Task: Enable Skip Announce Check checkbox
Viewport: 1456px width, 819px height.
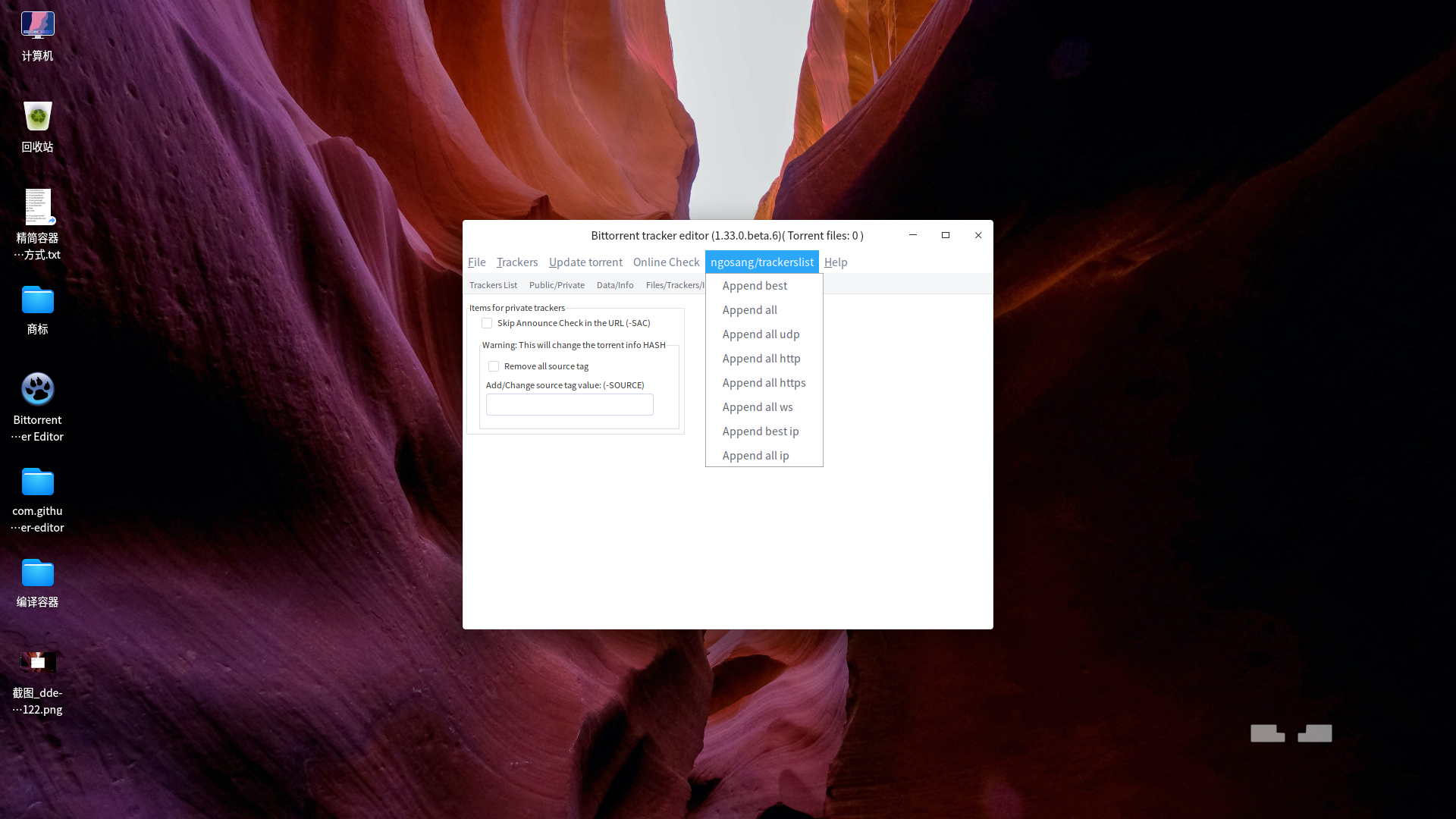Action: coord(487,323)
